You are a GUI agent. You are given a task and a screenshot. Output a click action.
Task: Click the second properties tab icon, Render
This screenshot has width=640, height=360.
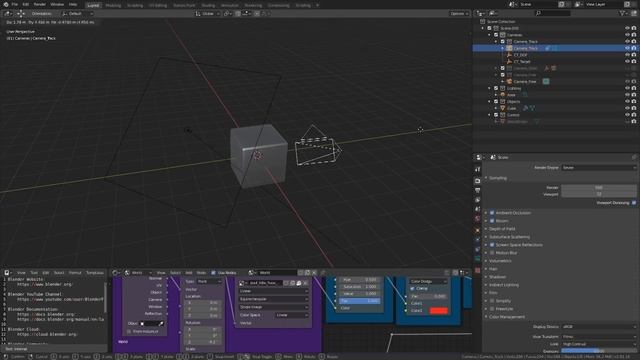coord(478,181)
